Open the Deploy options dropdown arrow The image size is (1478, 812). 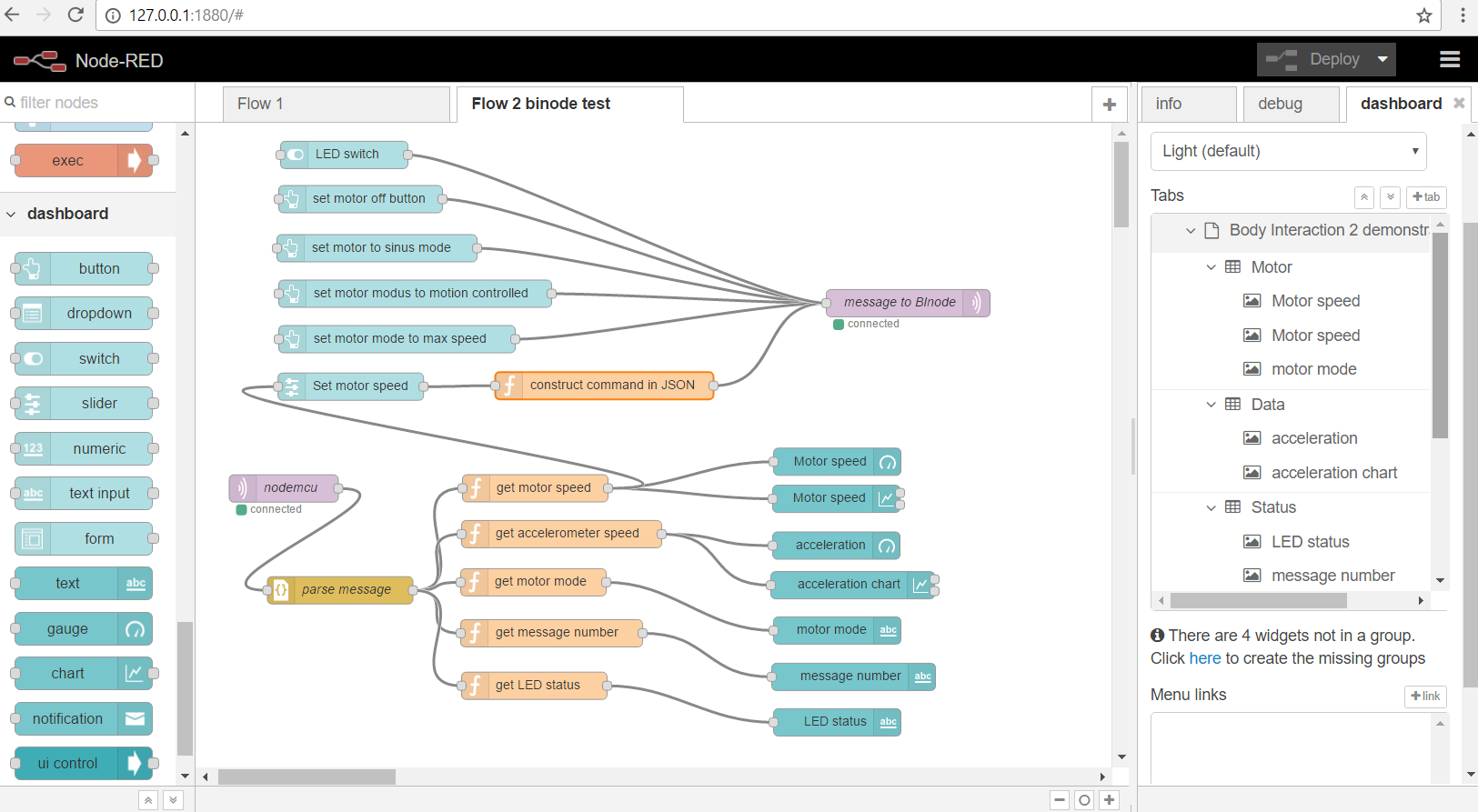point(1382,60)
